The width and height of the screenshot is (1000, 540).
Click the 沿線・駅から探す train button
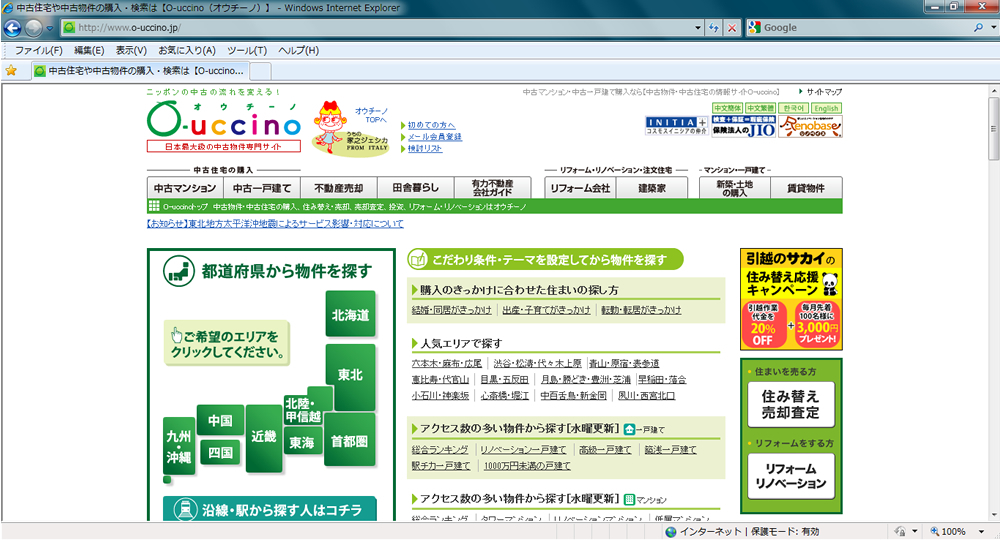(269, 509)
